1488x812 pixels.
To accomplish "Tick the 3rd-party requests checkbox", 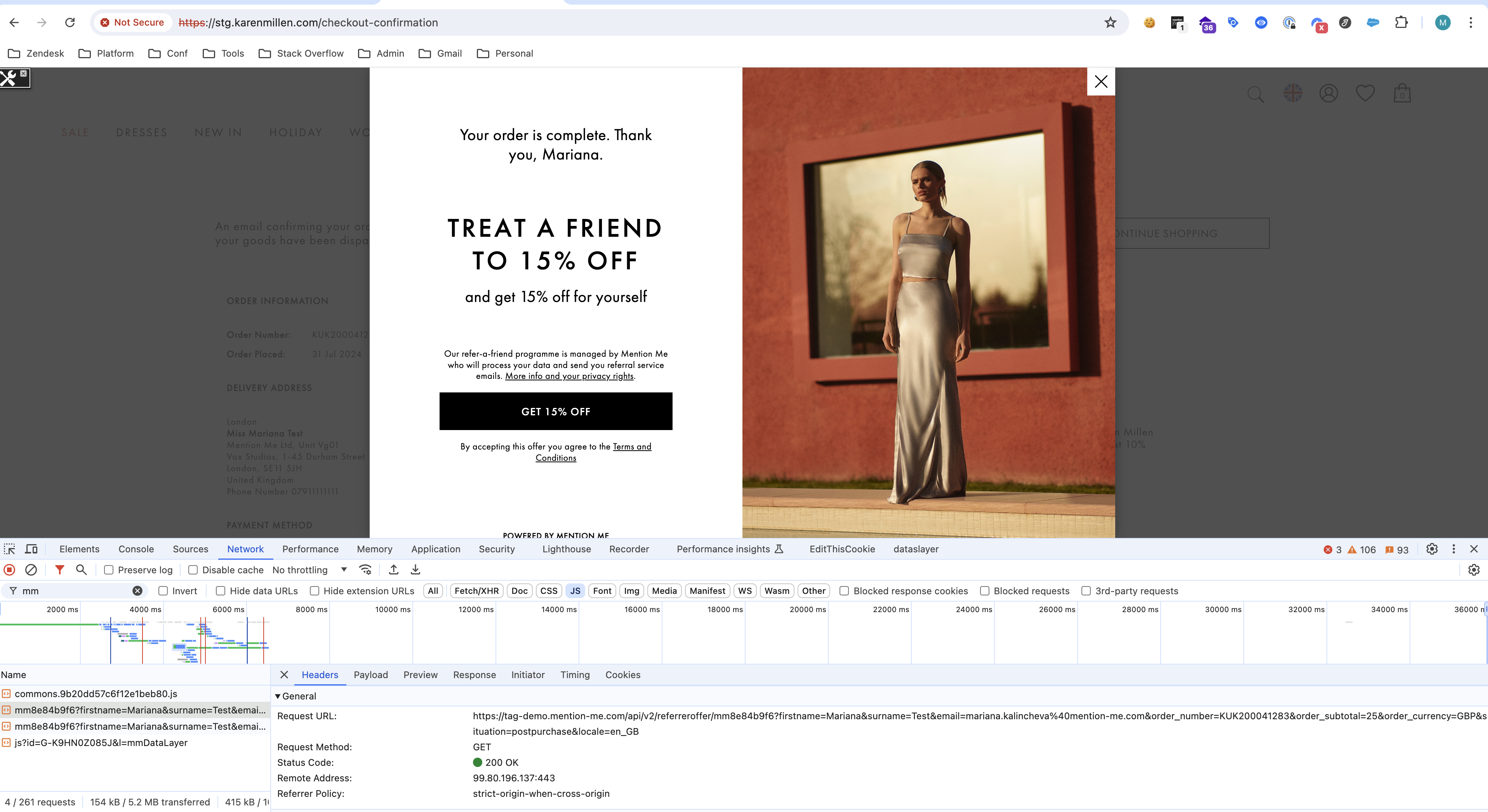I will click(x=1086, y=590).
